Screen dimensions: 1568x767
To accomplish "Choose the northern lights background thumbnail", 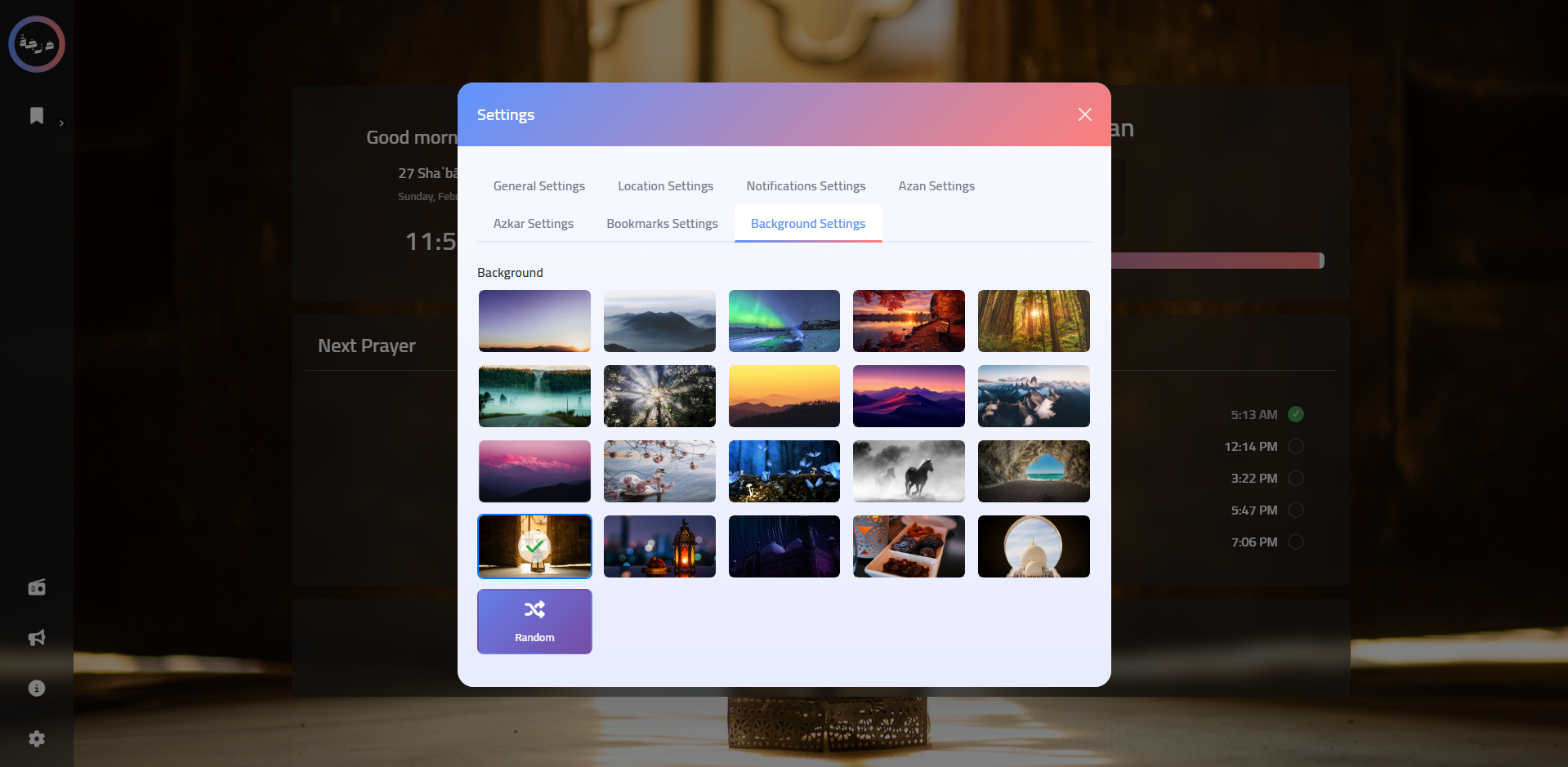I will point(784,321).
